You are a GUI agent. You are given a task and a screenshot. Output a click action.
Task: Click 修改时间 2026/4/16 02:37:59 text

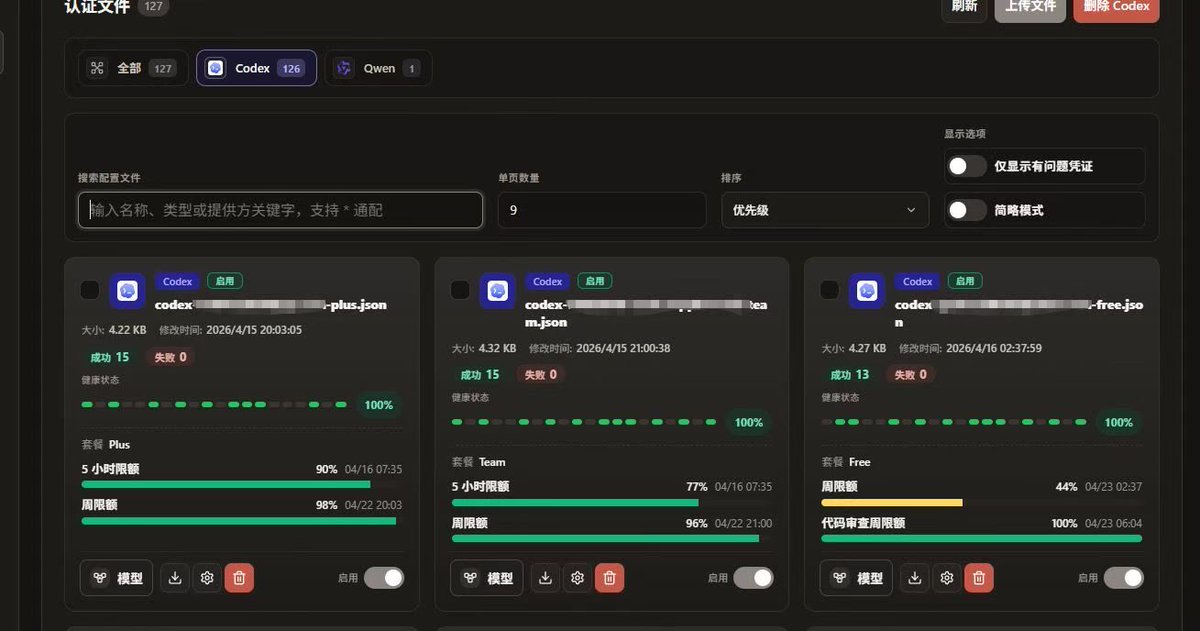pyautogui.click(x=970, y=349)
